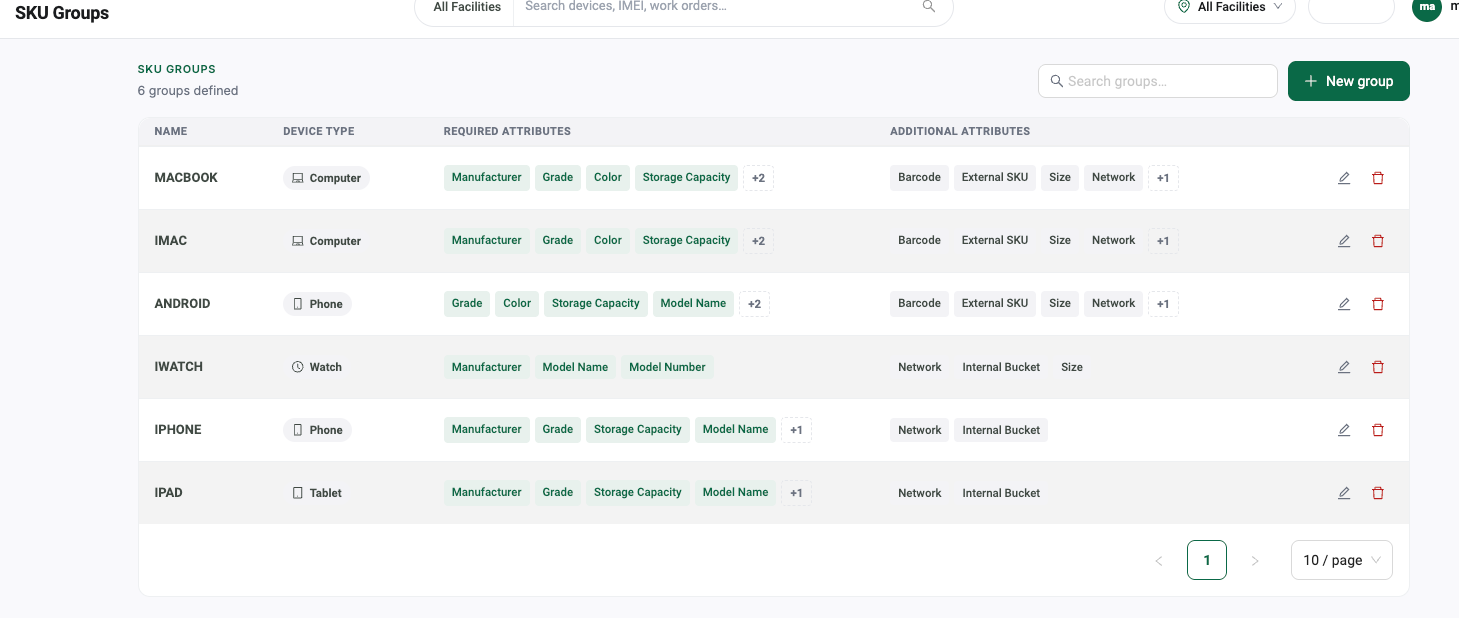Click the IPAD group name

coord(169,492)
